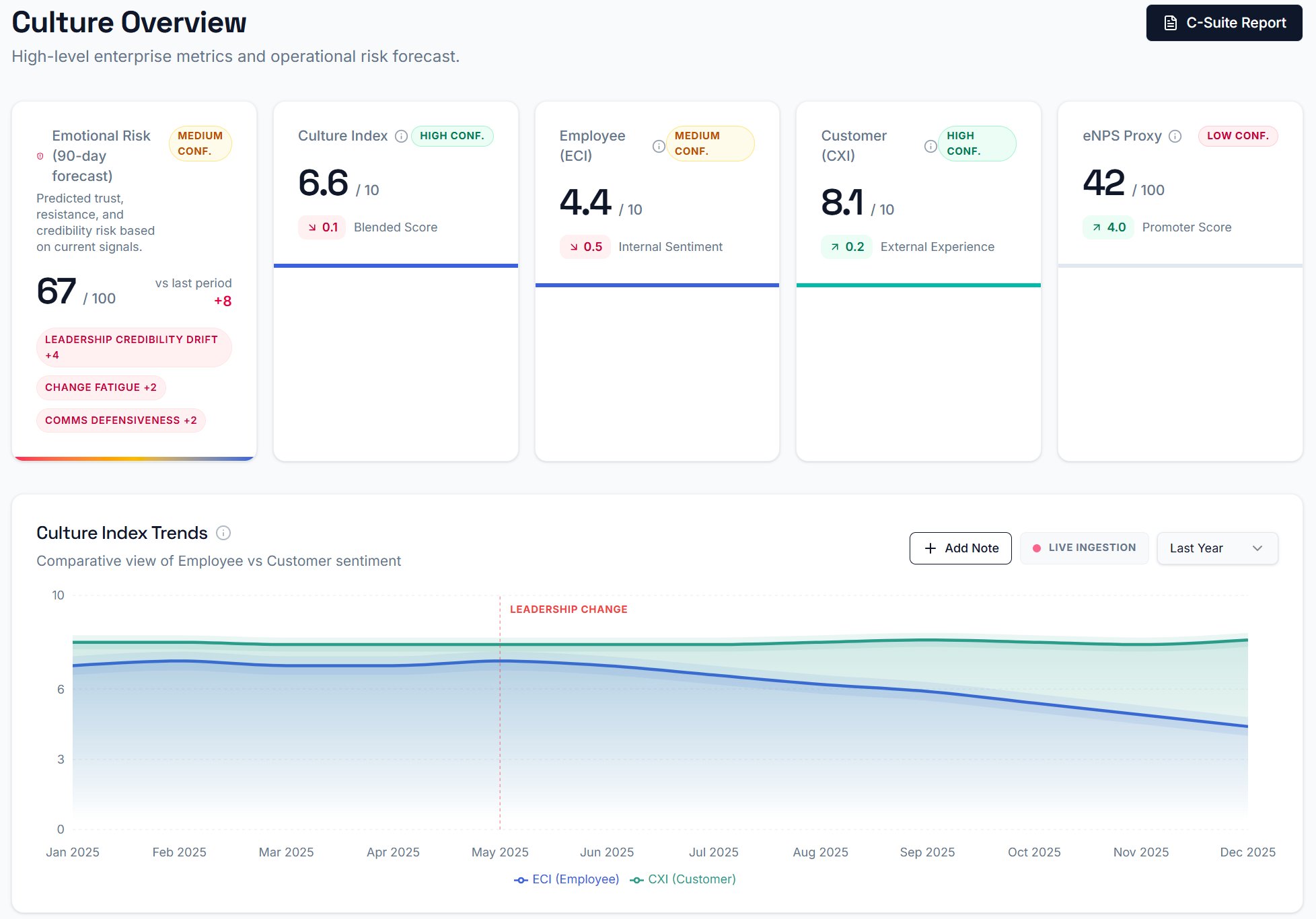This screenshot has width=1316, height=919.
Task: Click the info icon on Customer (CXI) card
Action: tap(930, 146)
